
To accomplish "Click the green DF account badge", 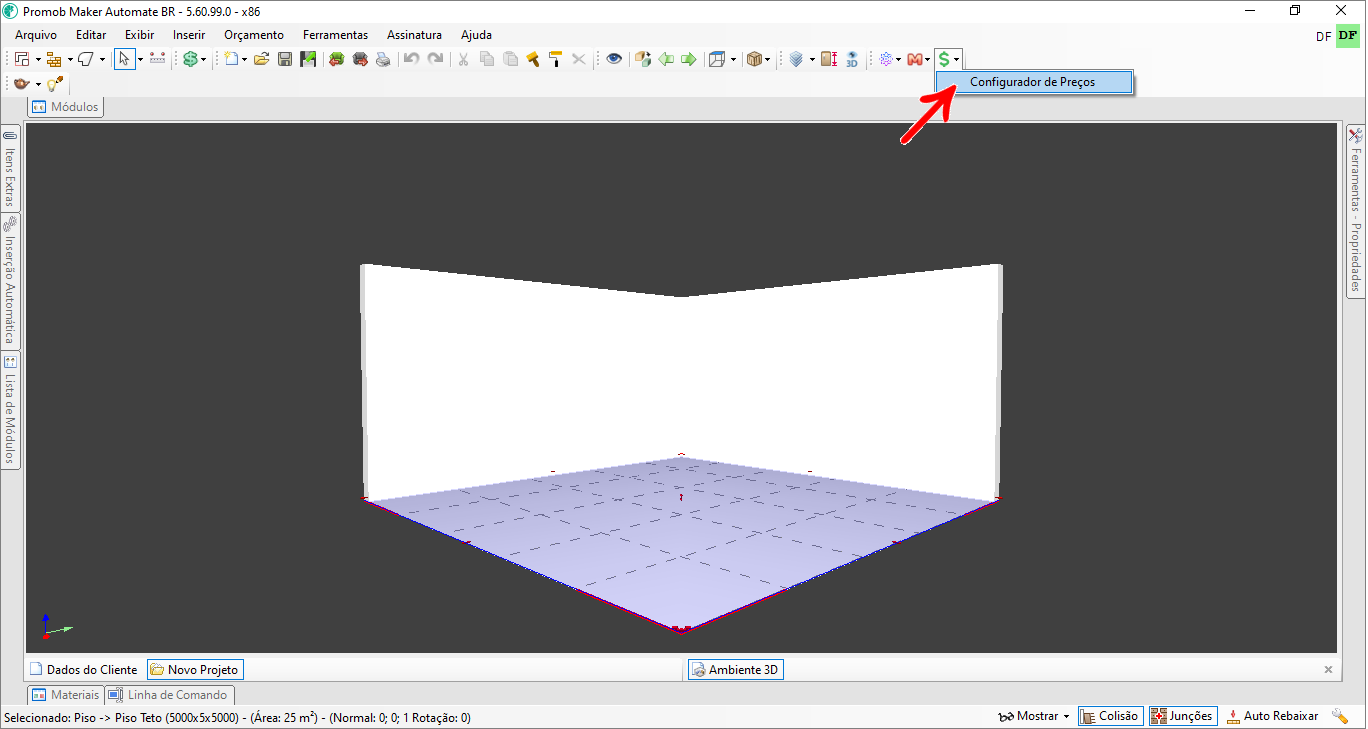I will coord(1348,36).
